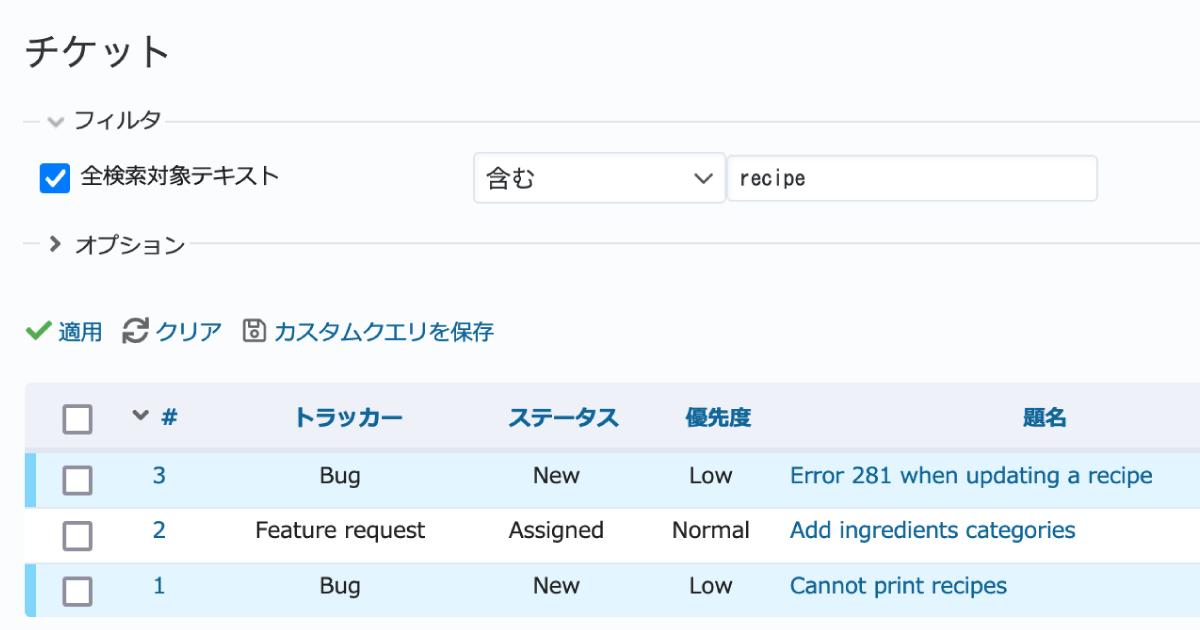Image resolution: width=1200 pixels, height=630 pixels.
Task: Click the sort arrow beside # column
Action: [140, 416]
